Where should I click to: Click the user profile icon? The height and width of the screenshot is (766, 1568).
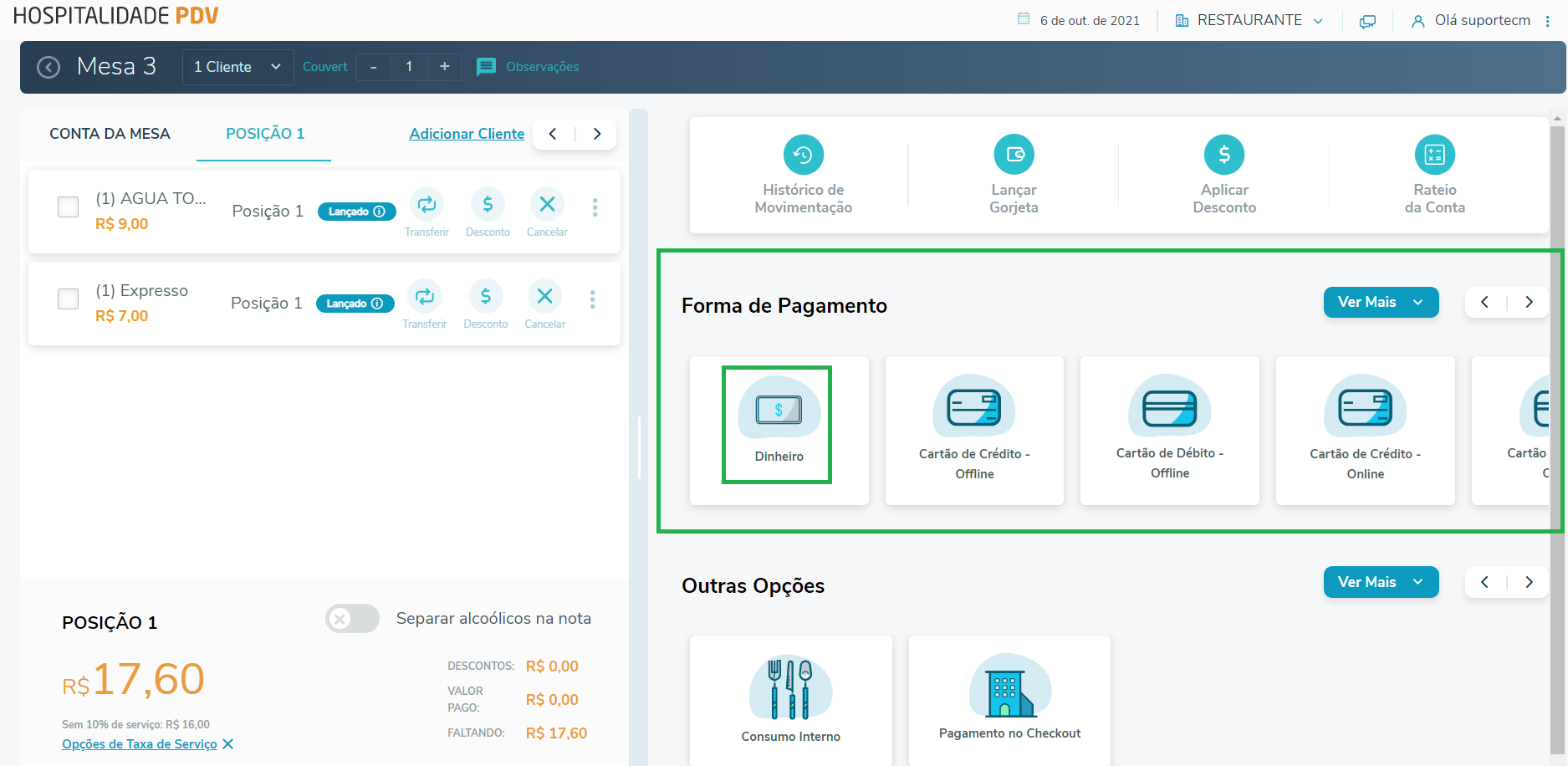[x=1417, y=21]
